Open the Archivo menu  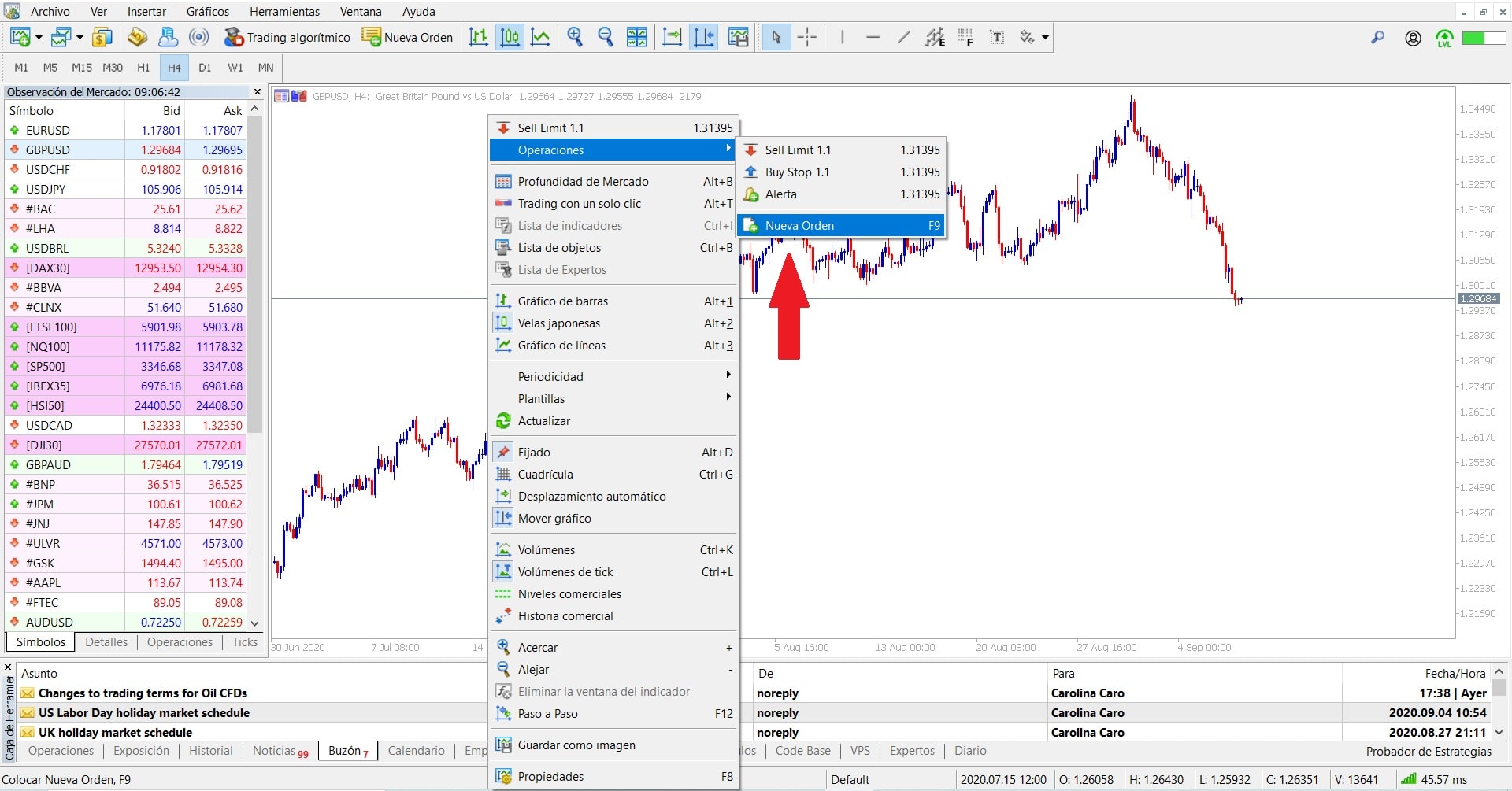(x=50, y=11)
